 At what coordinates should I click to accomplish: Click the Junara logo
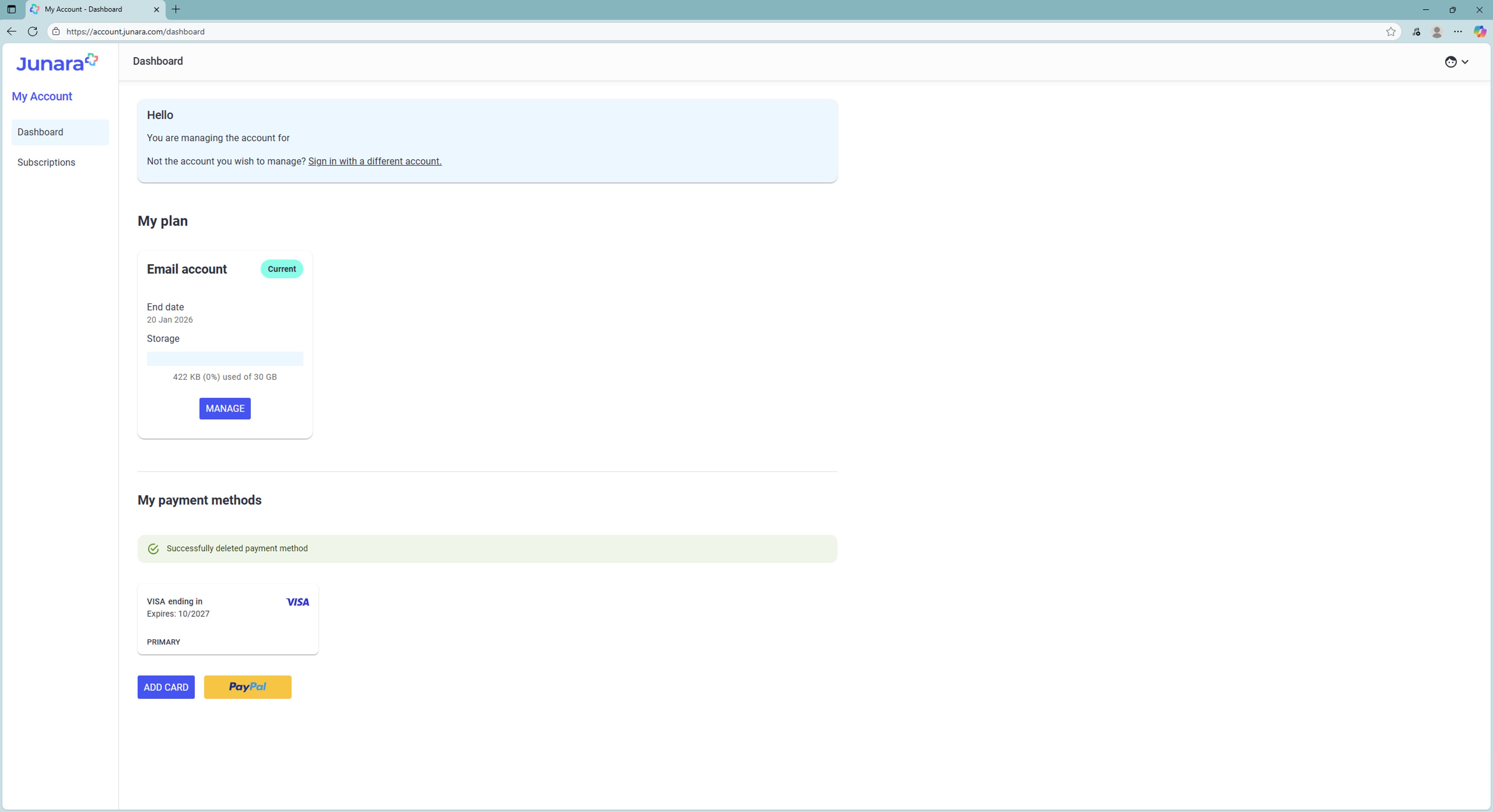pyautogui.click(x=57, y=62)
